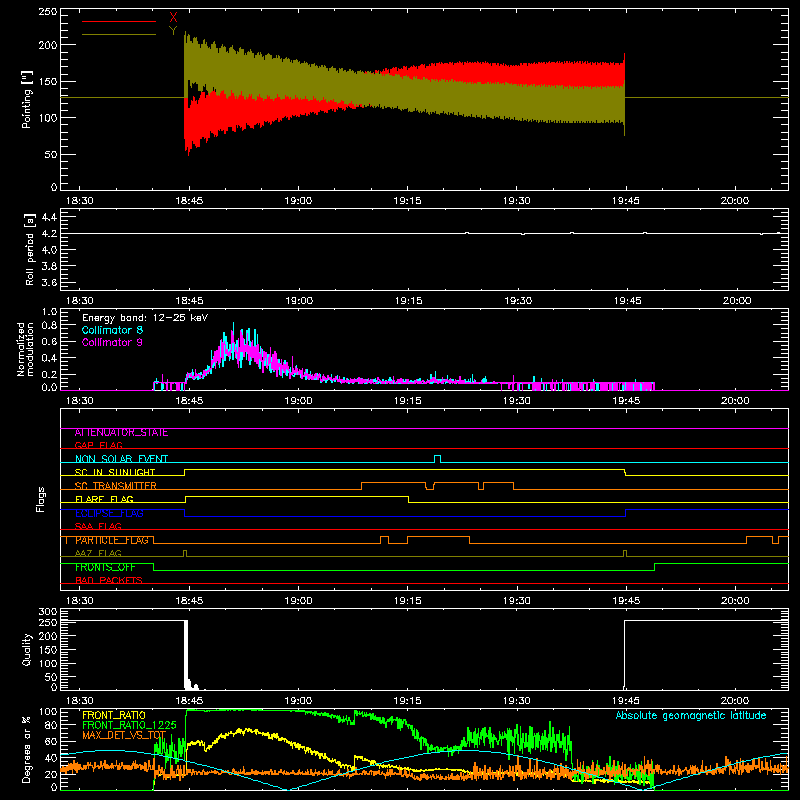Click the Pointing ["] axis title
Screen dimensions: 800x800
coord(27,99)
